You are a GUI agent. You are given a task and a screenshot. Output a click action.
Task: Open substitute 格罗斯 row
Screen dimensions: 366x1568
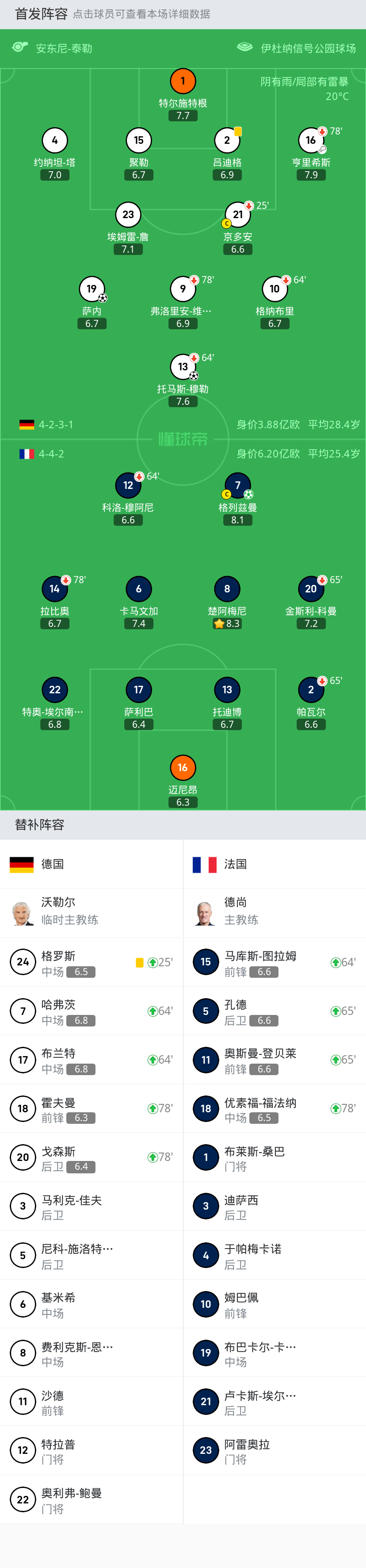click(x=91, y=962)
